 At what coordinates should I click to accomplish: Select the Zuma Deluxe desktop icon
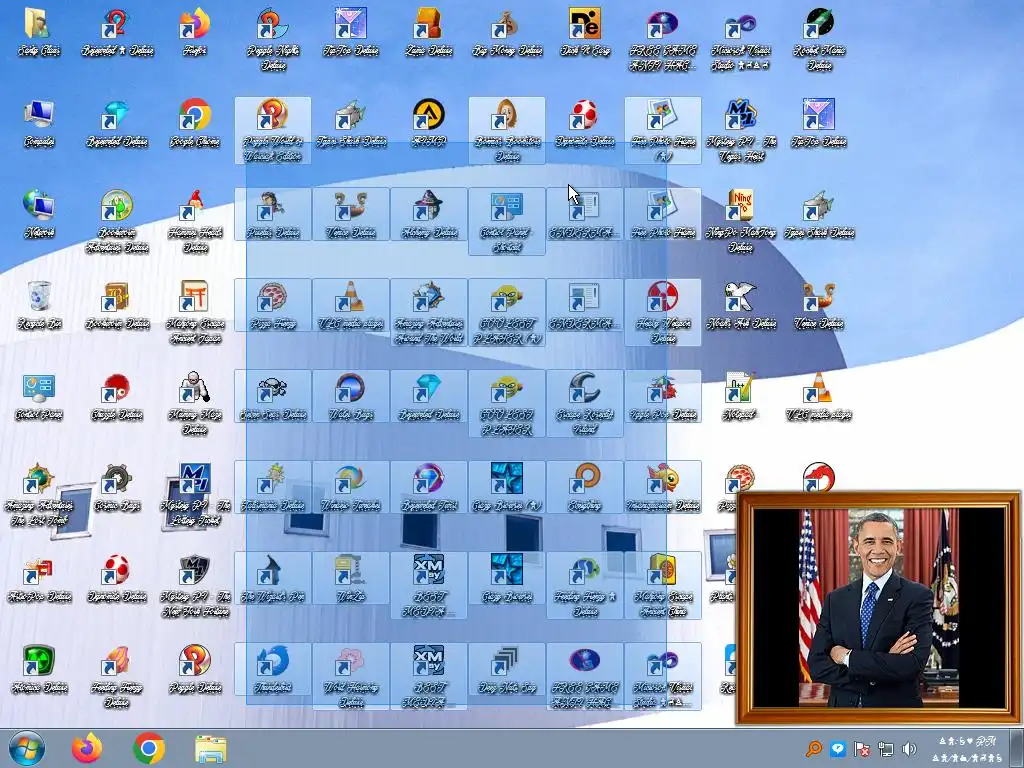(429, 33)
